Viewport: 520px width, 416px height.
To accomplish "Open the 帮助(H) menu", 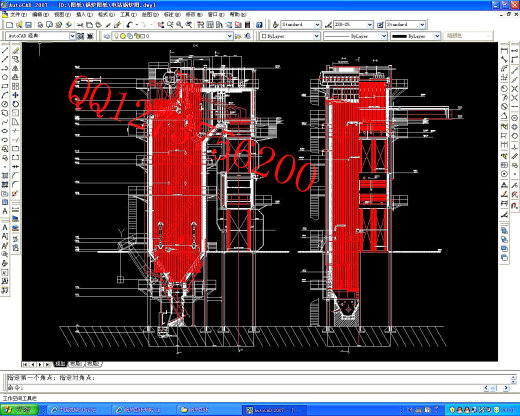I will pos(238,15).
